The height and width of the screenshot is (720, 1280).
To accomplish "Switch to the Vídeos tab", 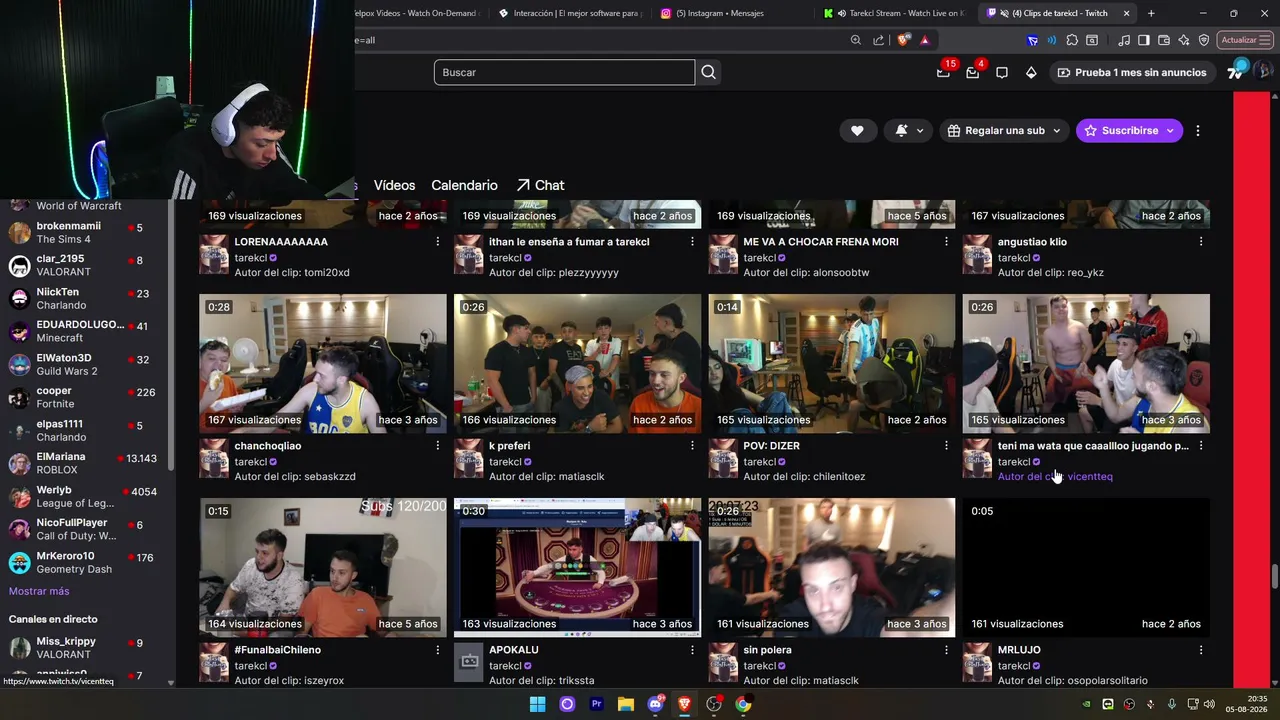I will click(394, 185).
